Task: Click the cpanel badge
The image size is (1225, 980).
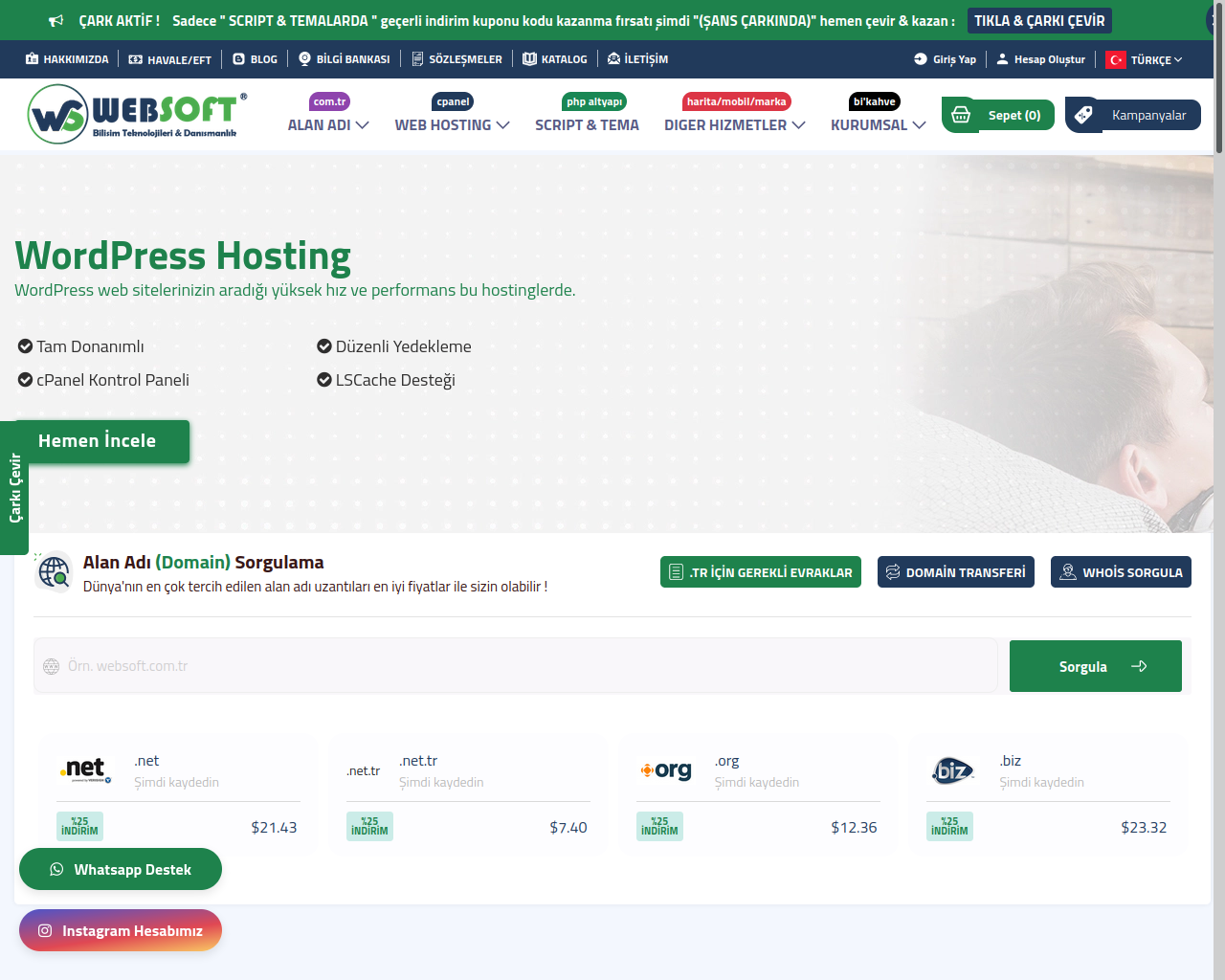Action: click(453, 101)
